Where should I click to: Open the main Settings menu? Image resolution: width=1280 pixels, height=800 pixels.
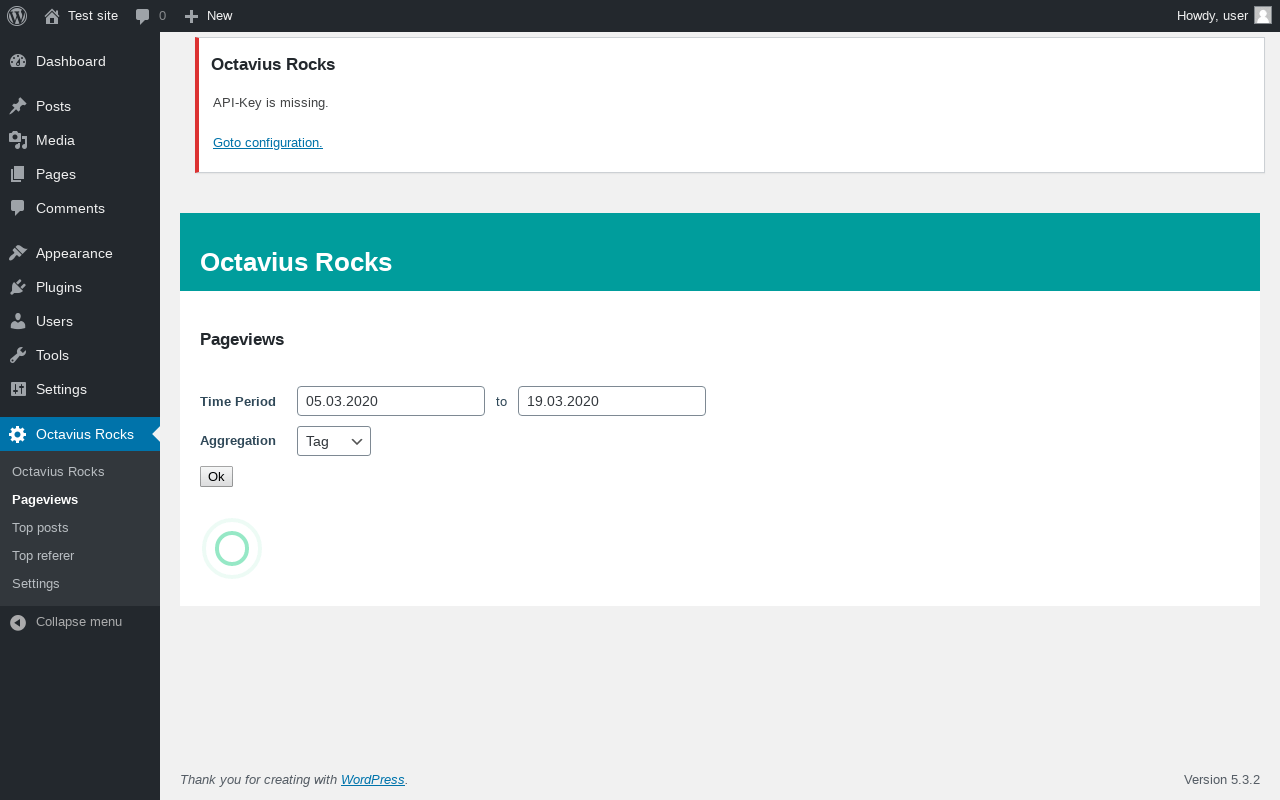[x=80, y=389]
